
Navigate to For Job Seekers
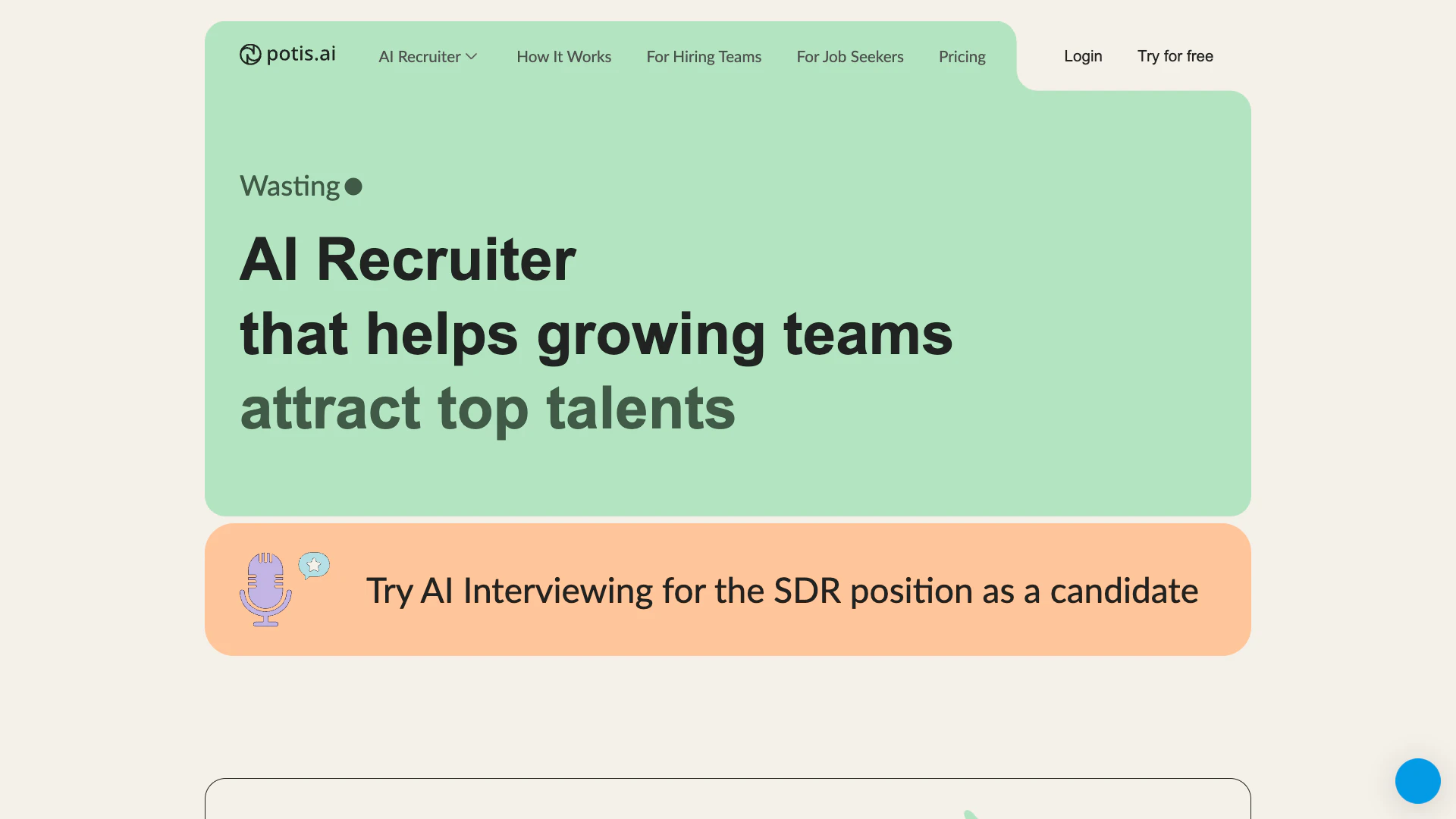(849, 57)
